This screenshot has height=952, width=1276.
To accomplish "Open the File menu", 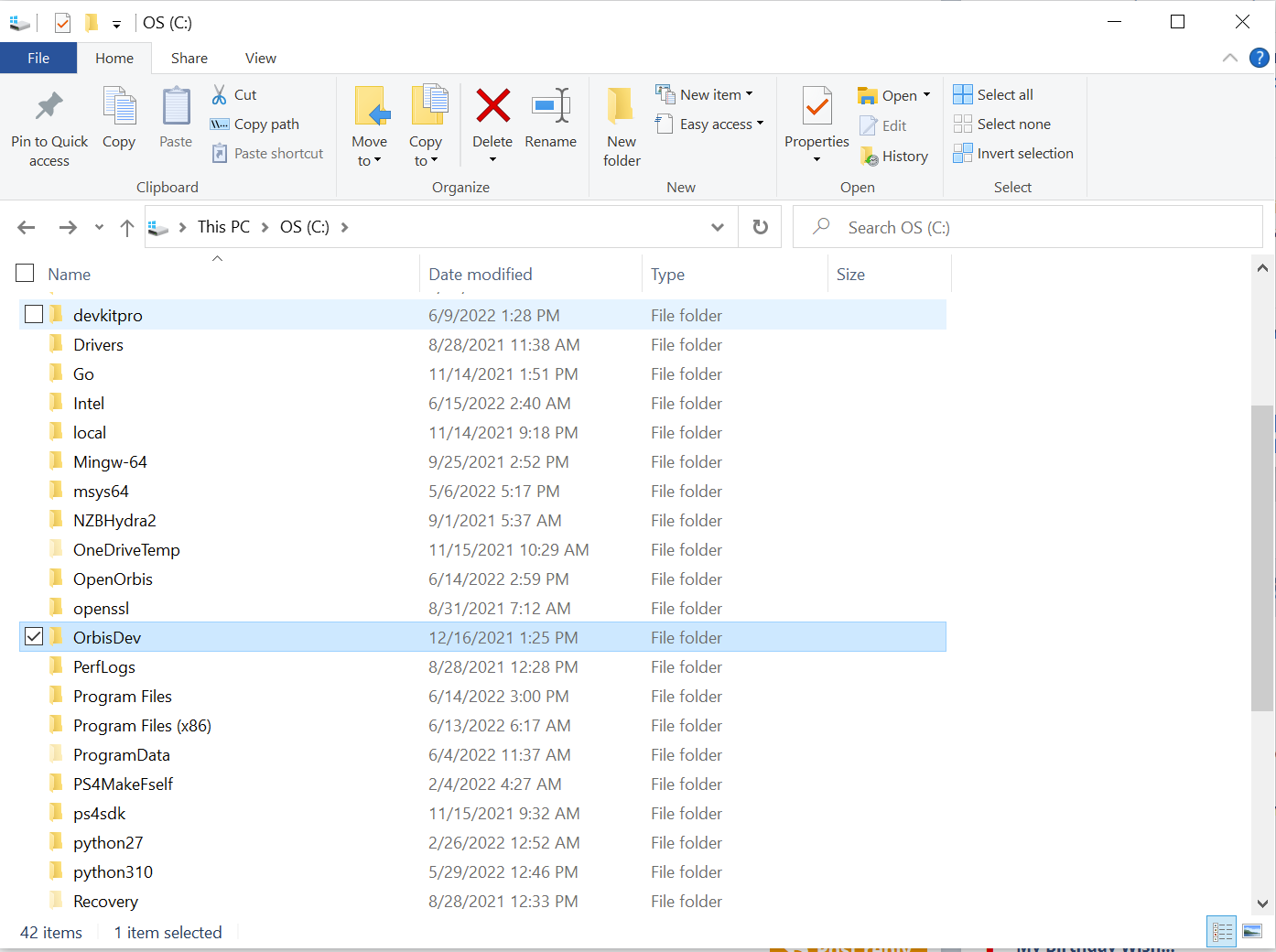I will click(x=38, y=58).
